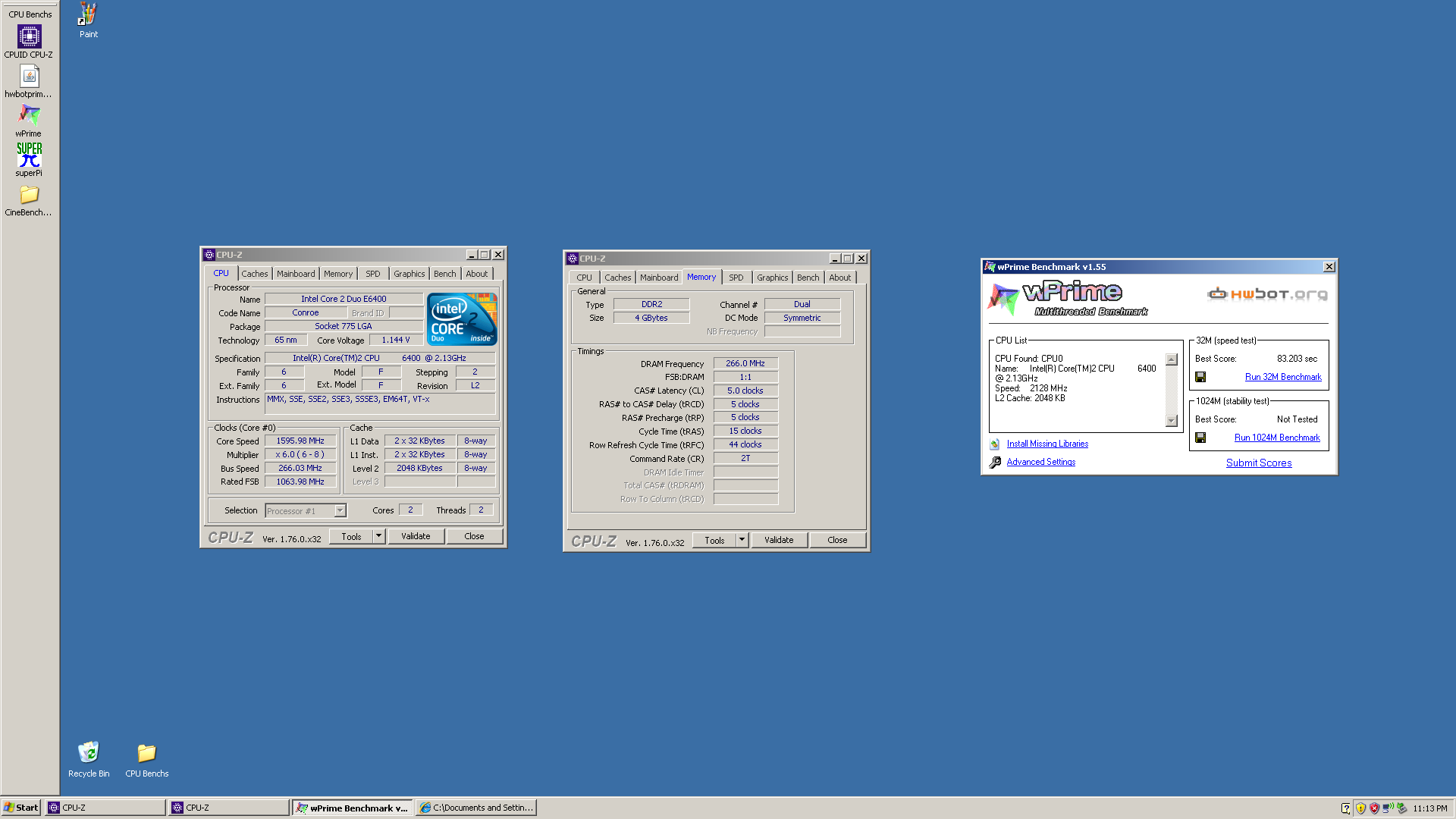Click the DRAM Frequency 266.0 MHz field
This screenshot has height=819, width=1456.
[745, 363]
